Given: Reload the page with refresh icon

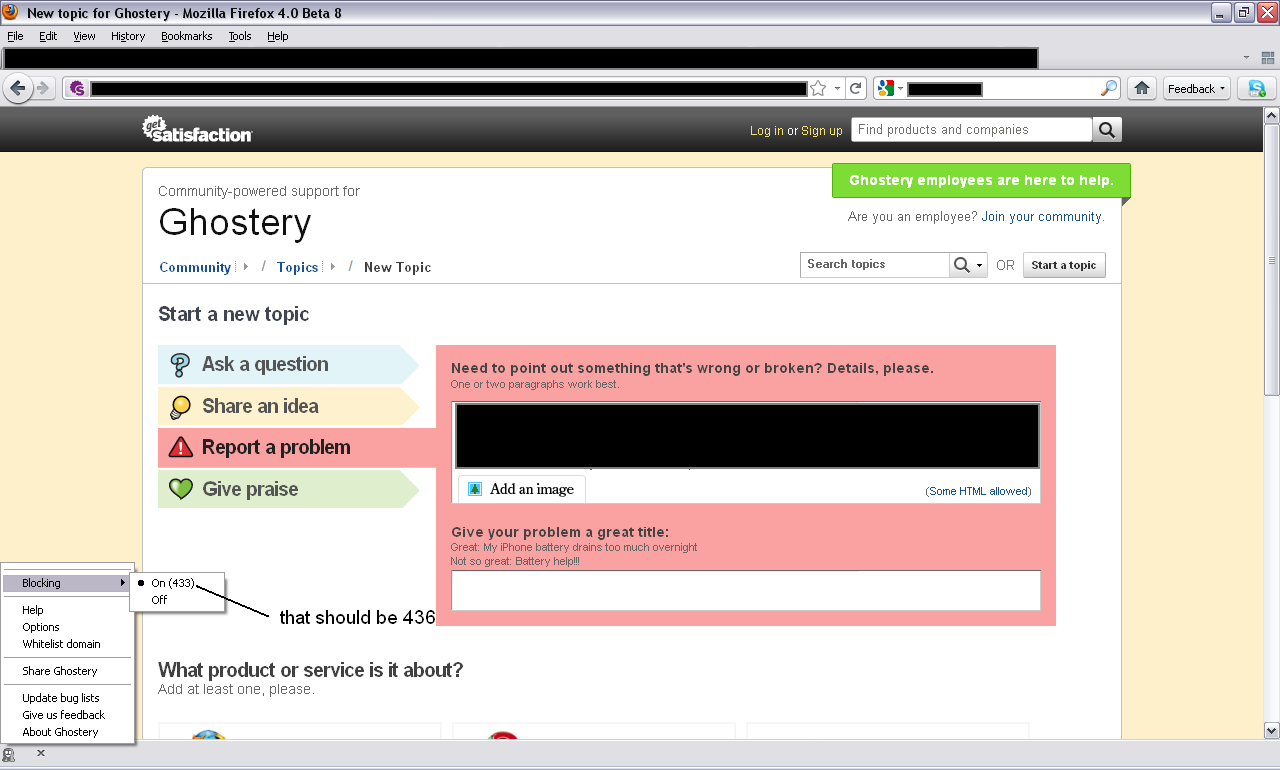Looking at the screenshot, I should 856,89.
